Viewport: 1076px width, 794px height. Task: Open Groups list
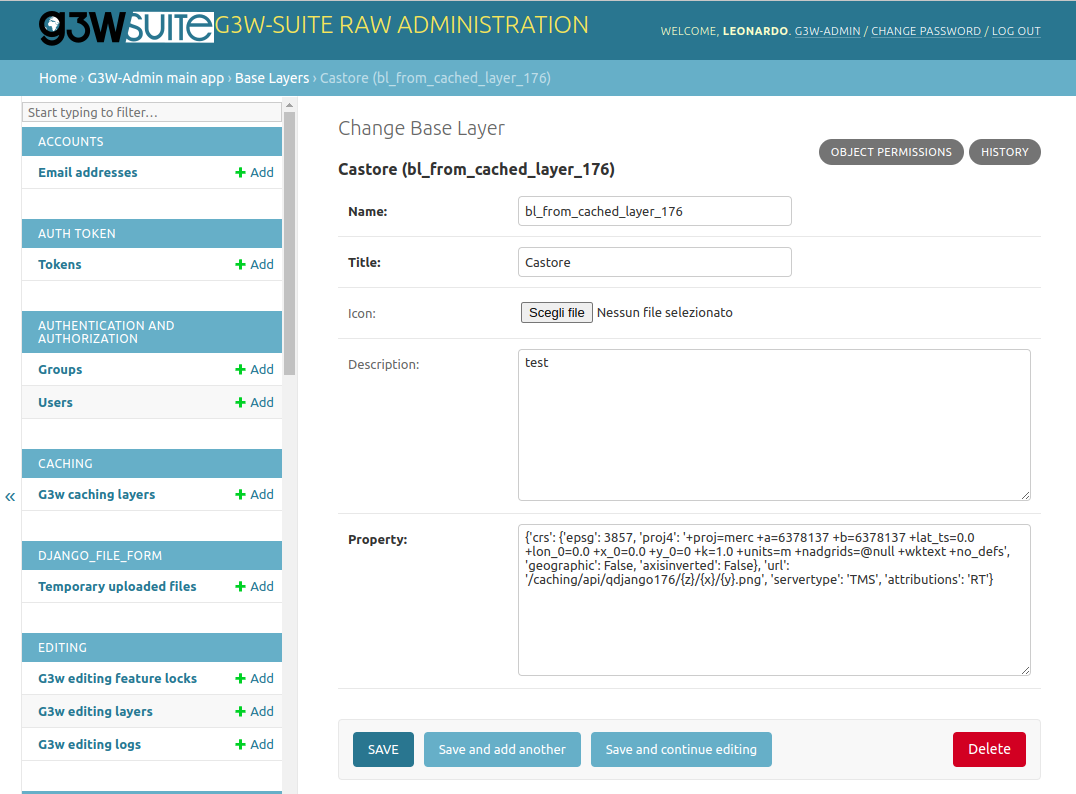(60, 369)
